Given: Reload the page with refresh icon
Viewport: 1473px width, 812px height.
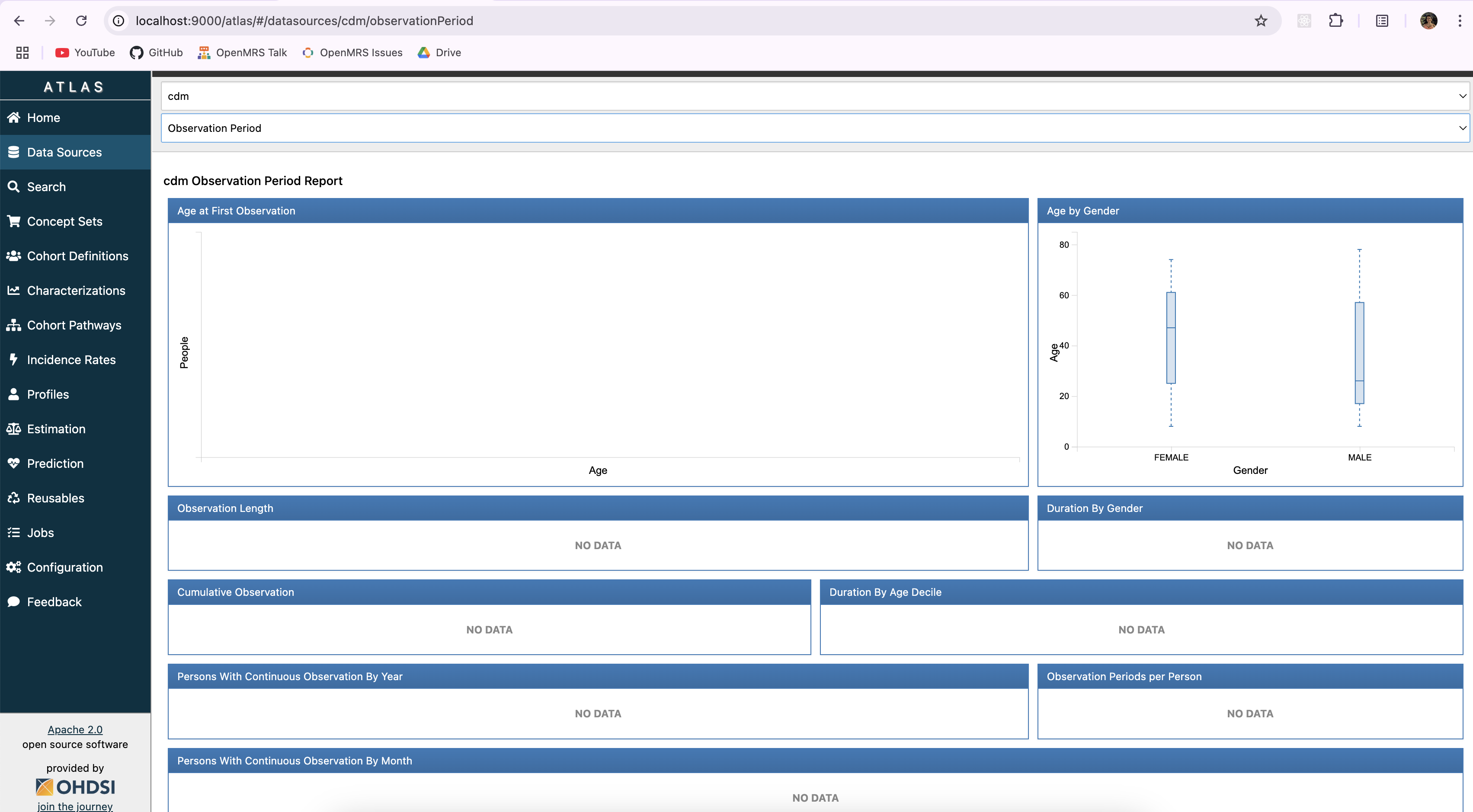Looking at the screenshot, I should click(x=81, y=21).
